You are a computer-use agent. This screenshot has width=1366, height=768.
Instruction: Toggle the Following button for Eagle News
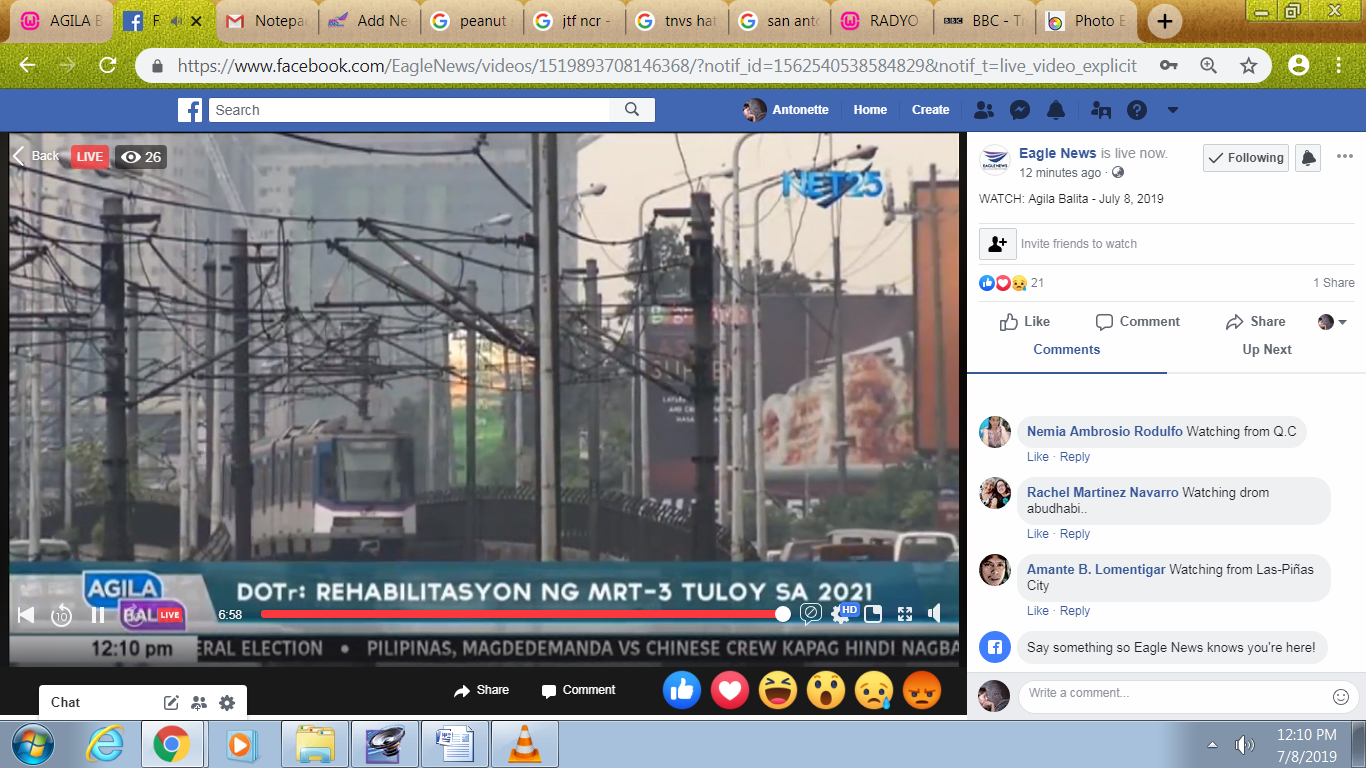point(1245,158)
